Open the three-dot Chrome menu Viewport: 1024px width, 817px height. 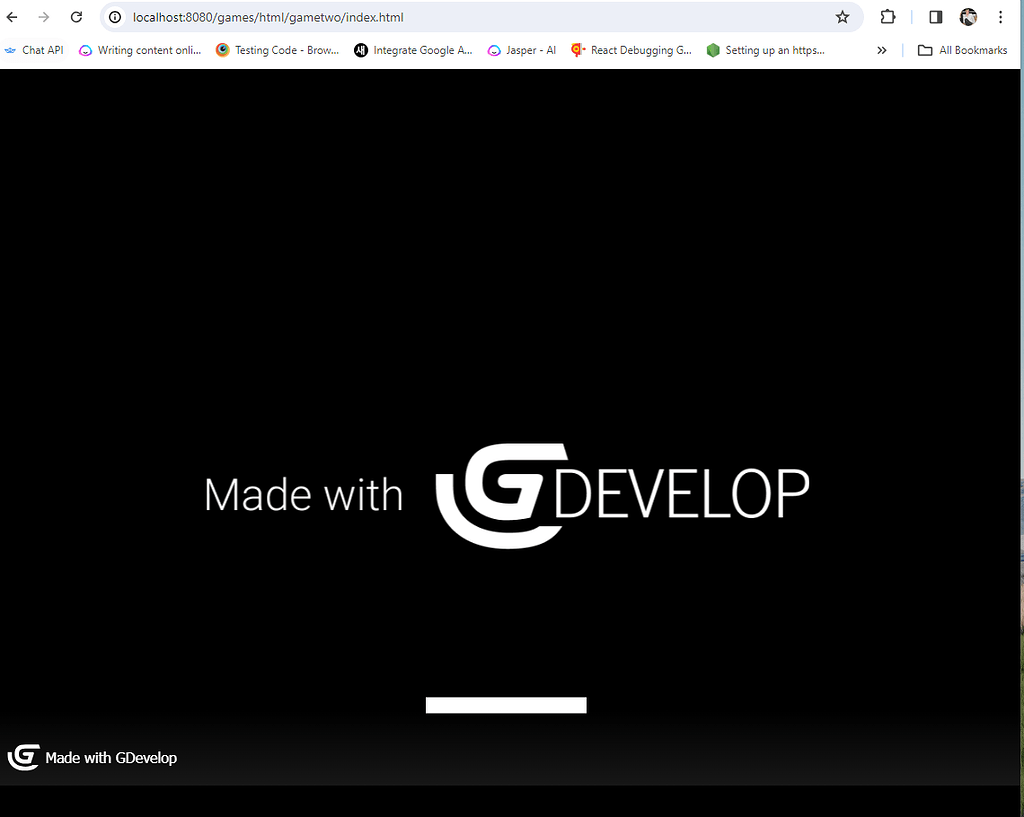click(1001, 17)
